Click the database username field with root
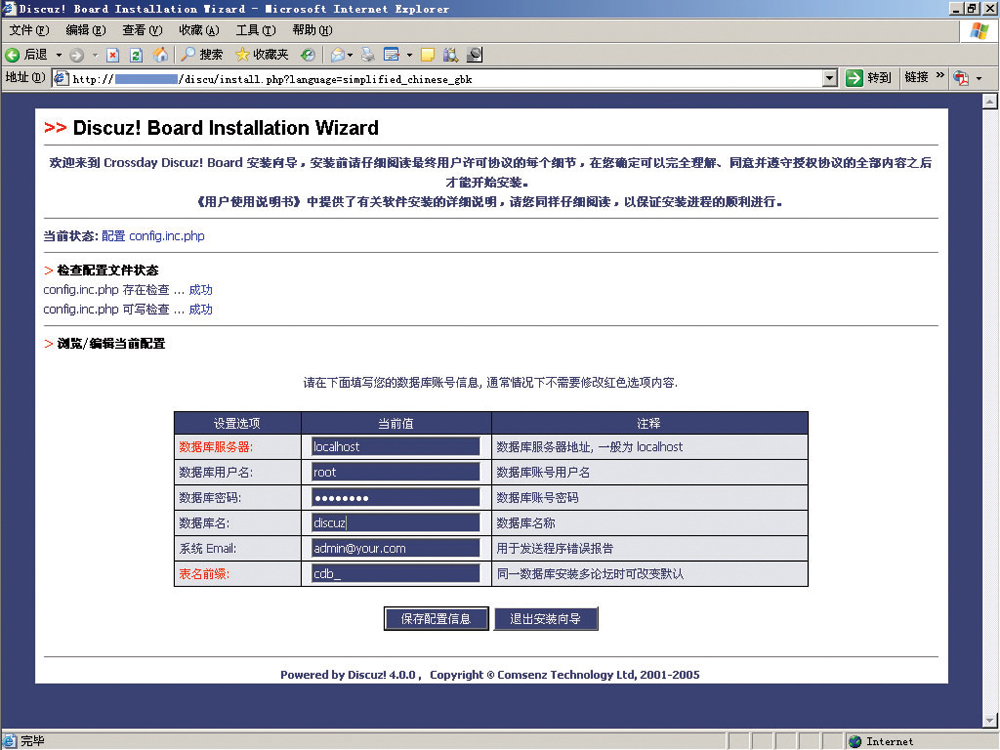This screenshot has height=750, width=1000. 395,472
